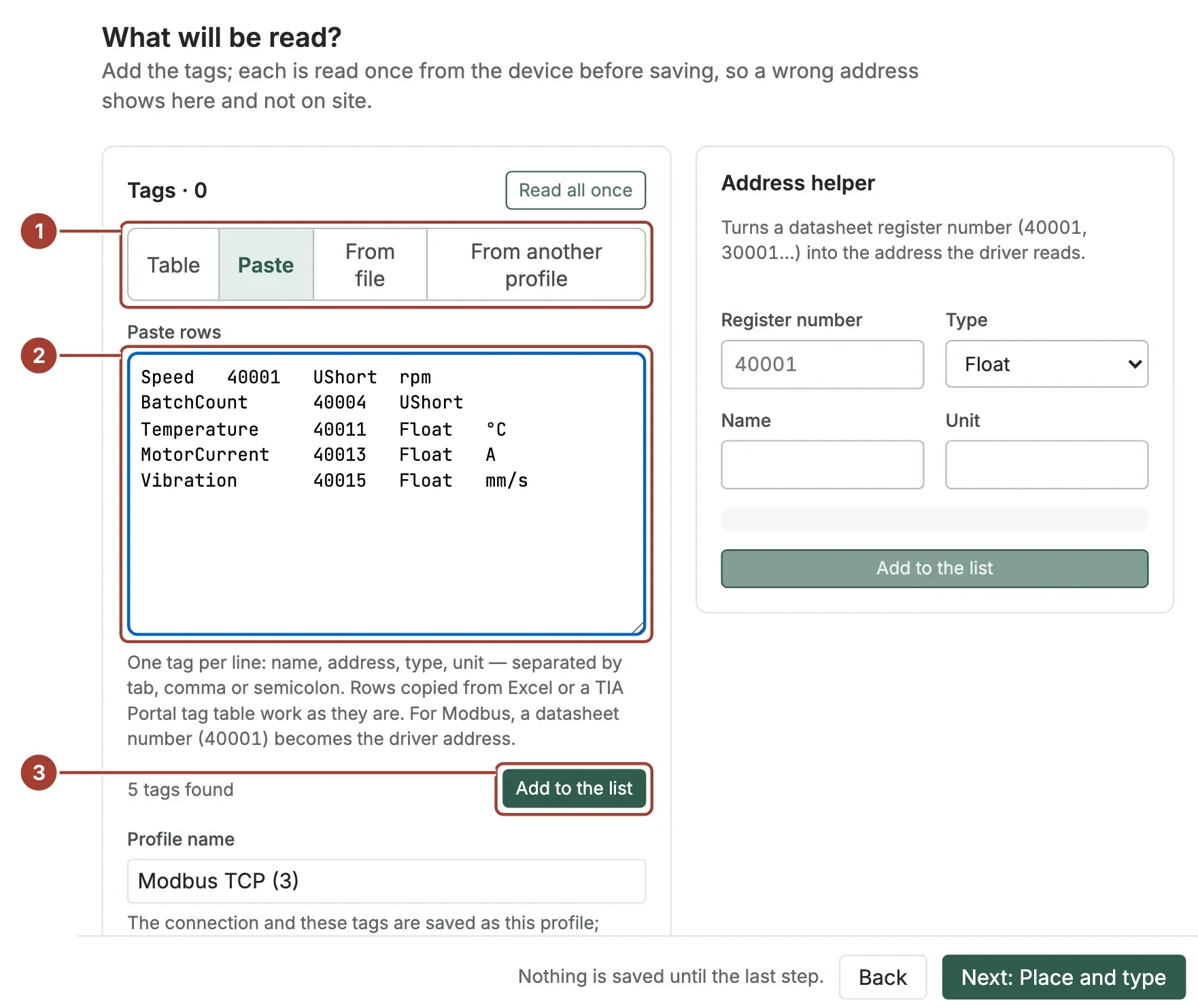1198x1008 pixels.
Task: Click the 'What will be read?' heading
Action: tap(222, 37)
